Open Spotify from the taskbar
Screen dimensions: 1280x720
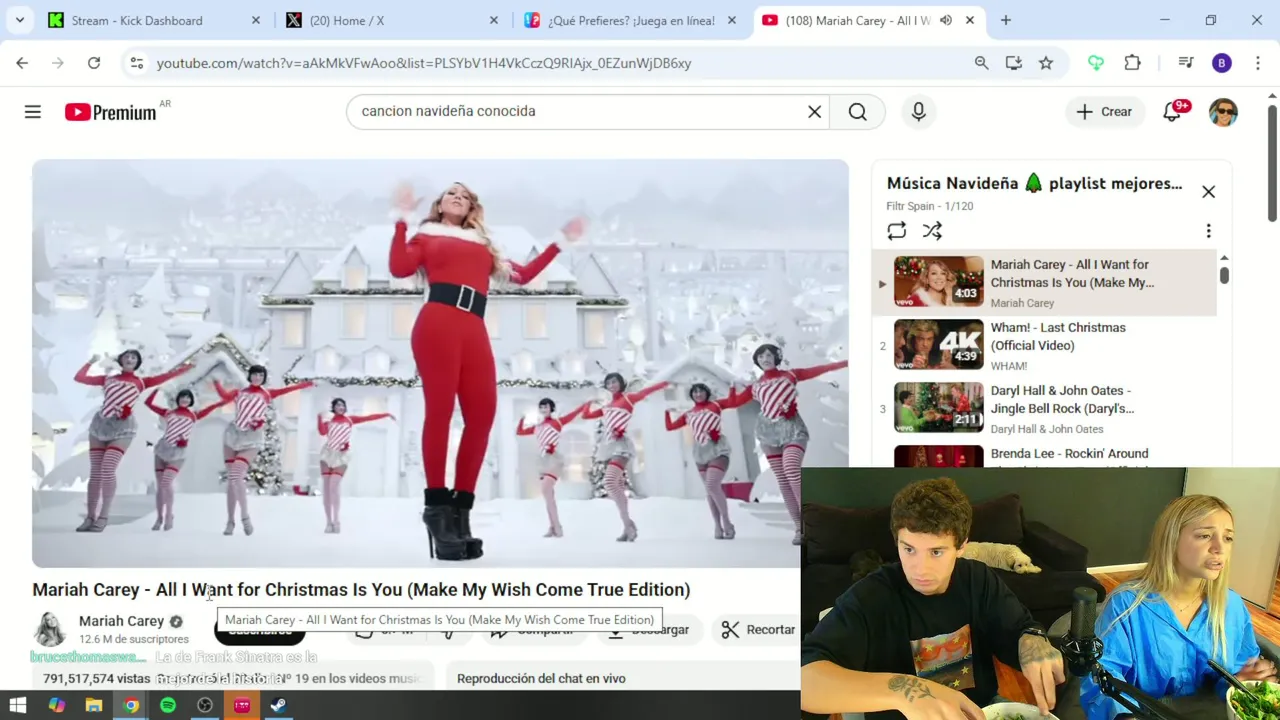167,706
